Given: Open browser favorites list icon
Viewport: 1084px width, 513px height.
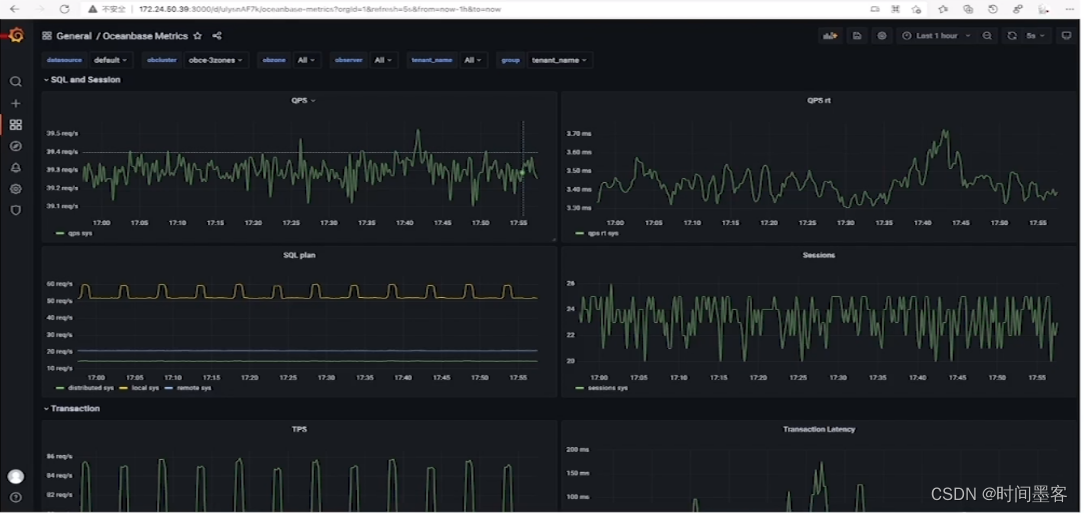Looking at the screenshot, I should (943, 9).
